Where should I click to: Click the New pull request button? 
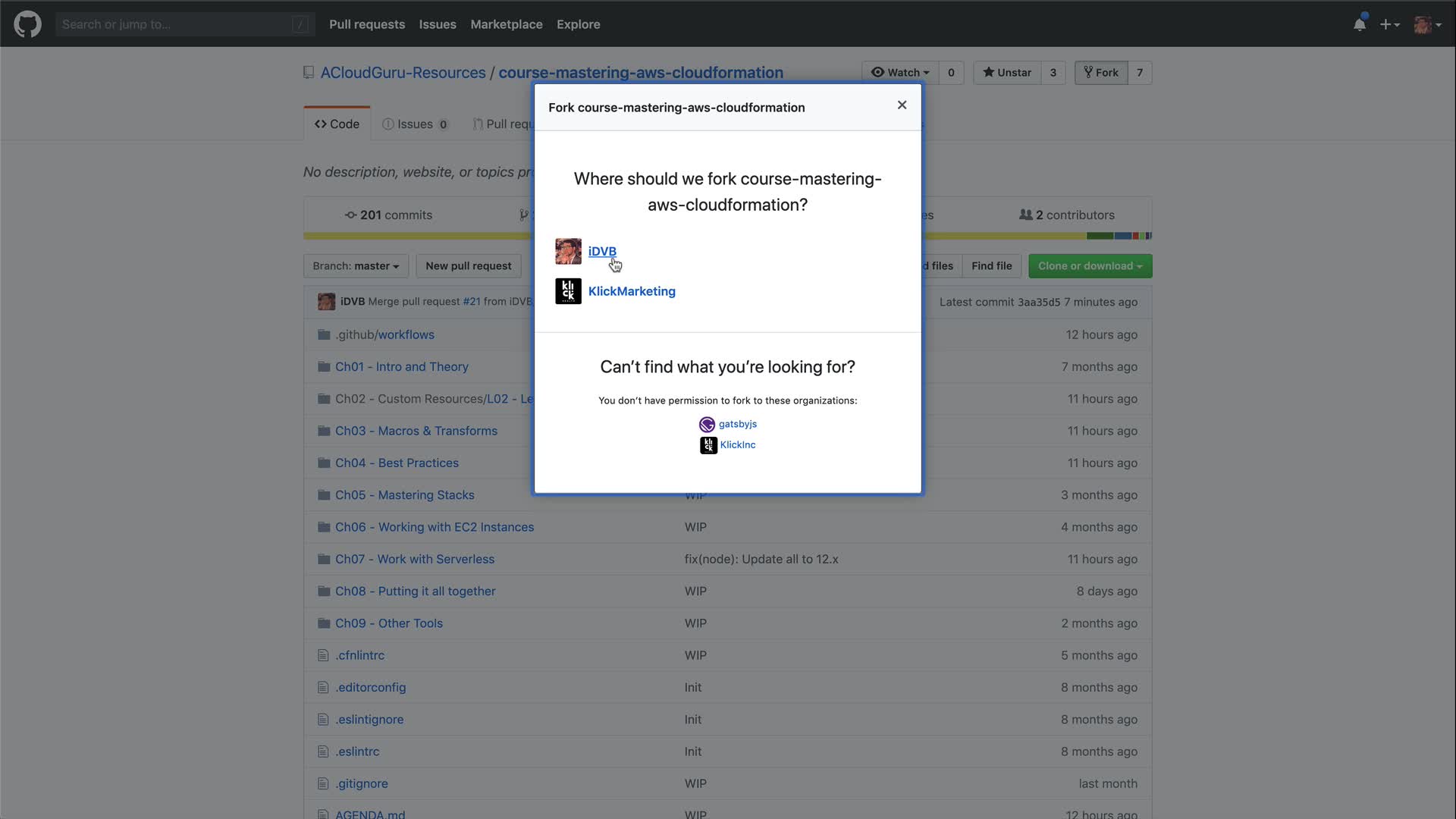[x=468, y=266]
